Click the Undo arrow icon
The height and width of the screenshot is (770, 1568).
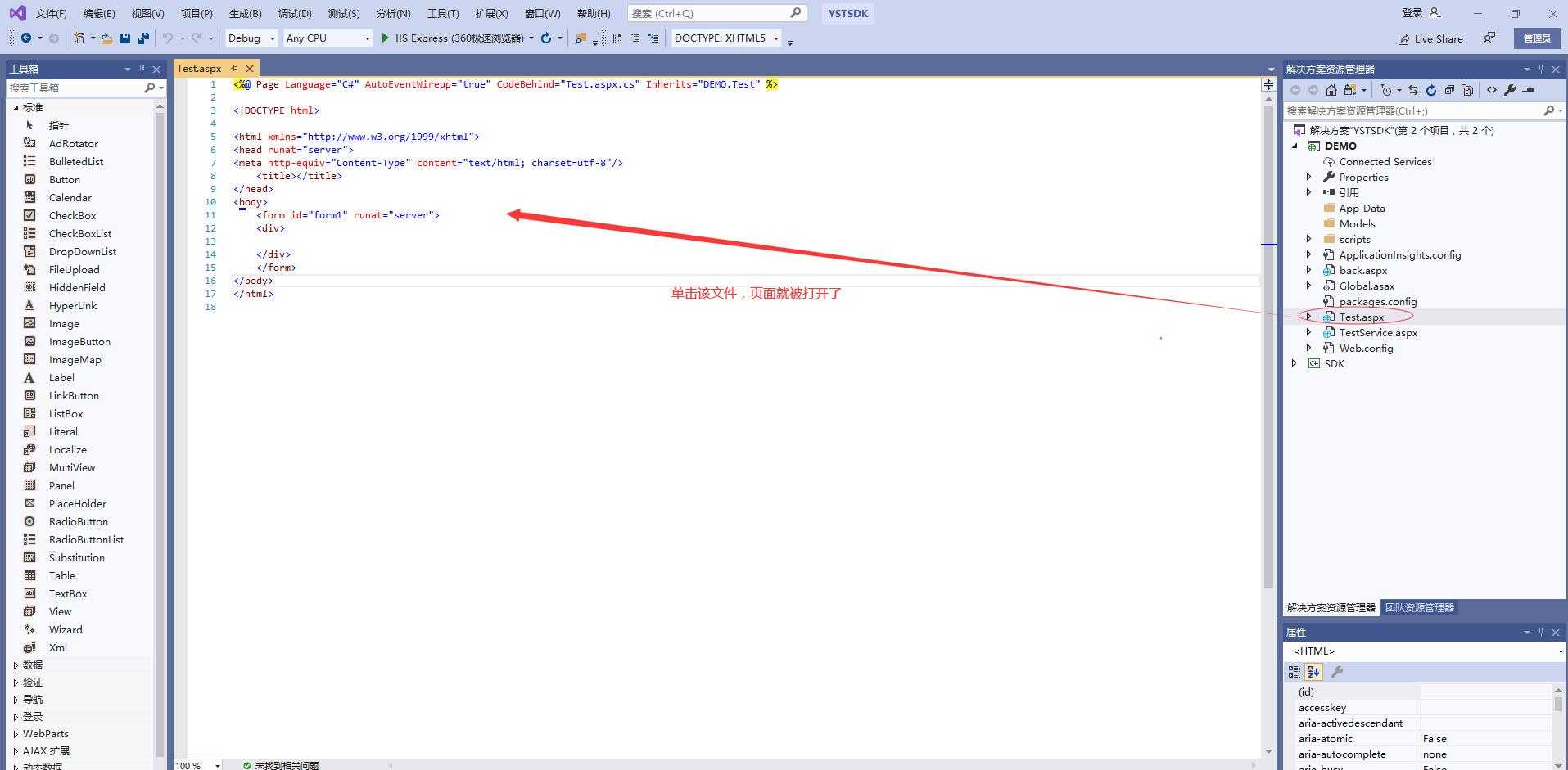[x=167, y=38]
